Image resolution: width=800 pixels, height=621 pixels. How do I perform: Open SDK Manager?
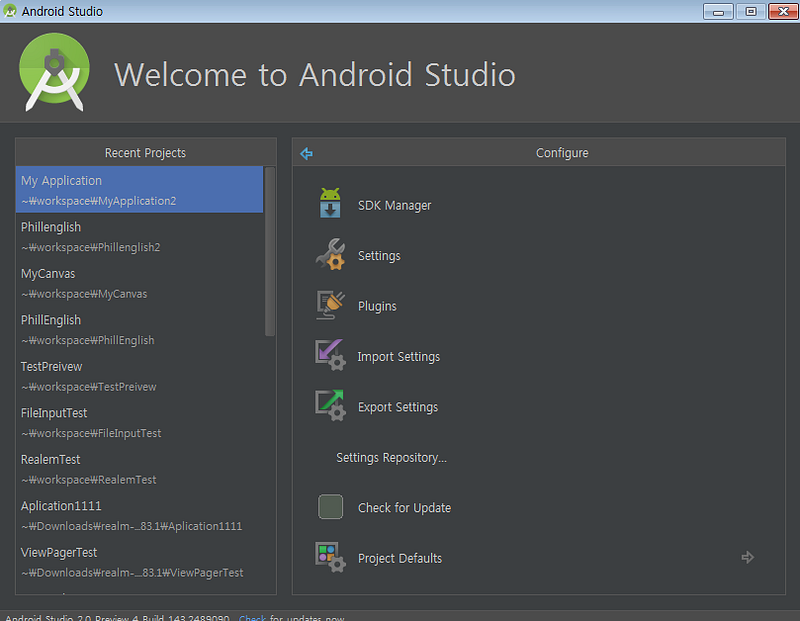pyautogui.click(x=394, y=206)
